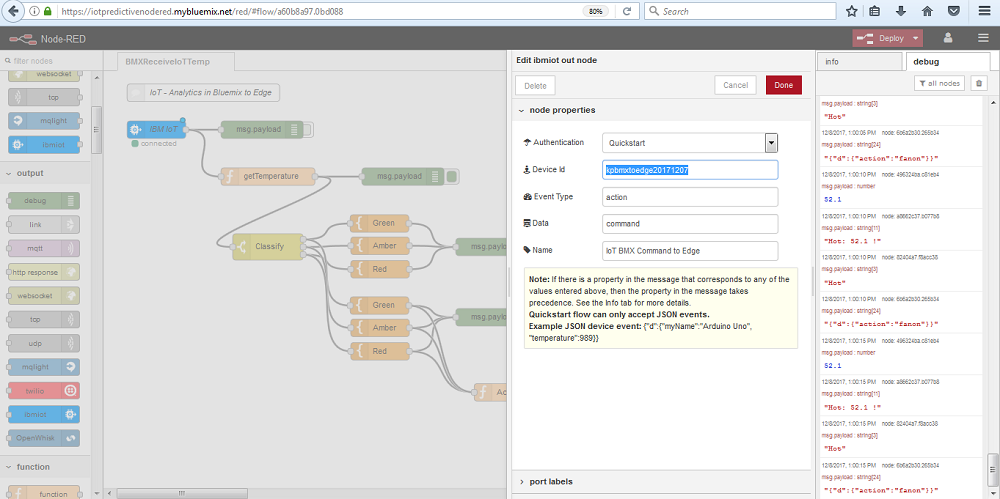Switch to the debug sidebar tab
Image resolution: width=1000 pixels, height=499 pixels.
[x=947, y=62]
